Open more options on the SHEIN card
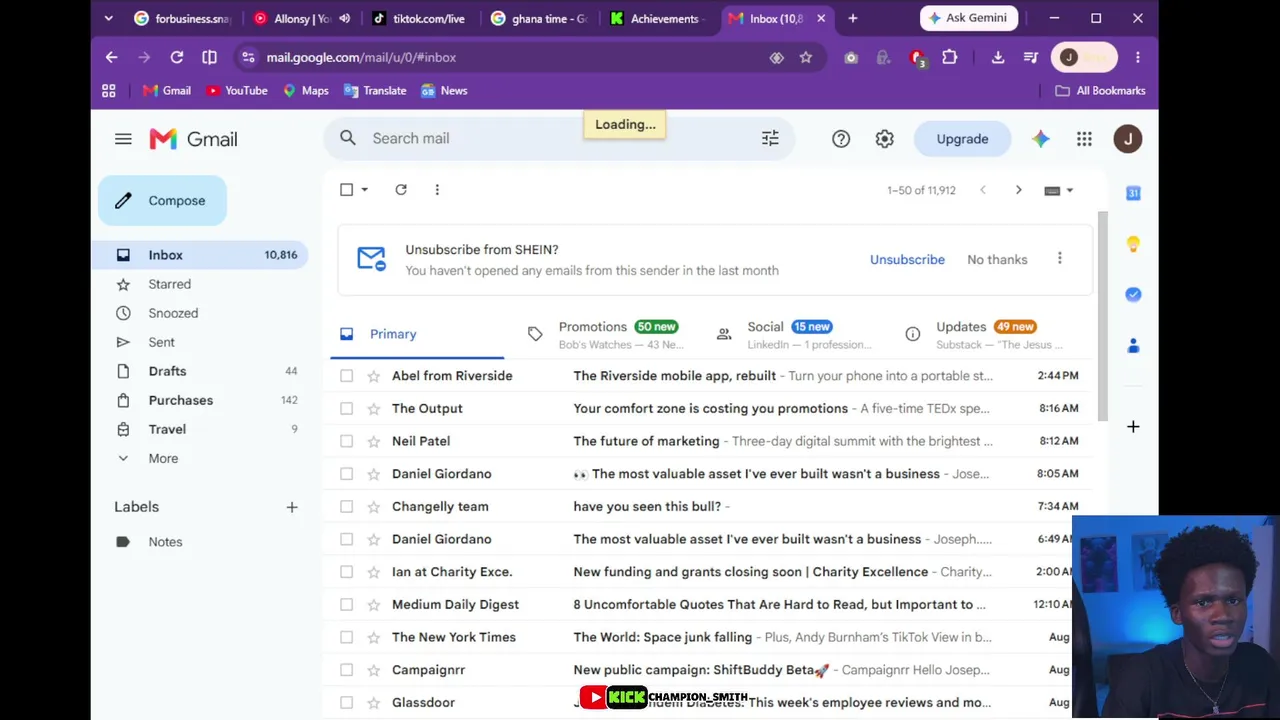The width and height of the screenshot is (1280, 720). click(x=1060, y=259)
